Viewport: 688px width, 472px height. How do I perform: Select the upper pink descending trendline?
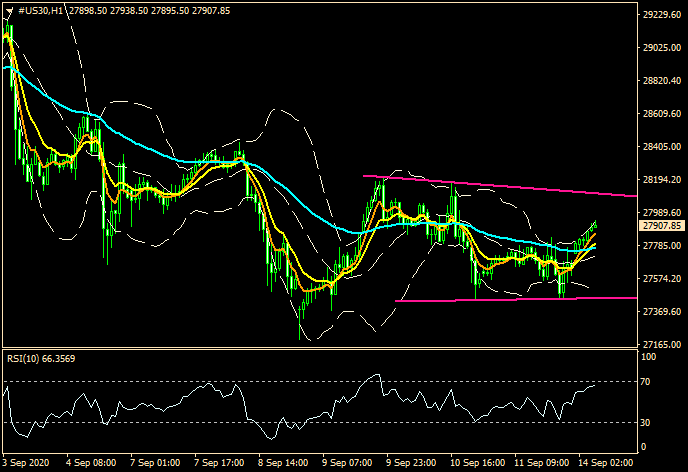[x=500, y=186]
